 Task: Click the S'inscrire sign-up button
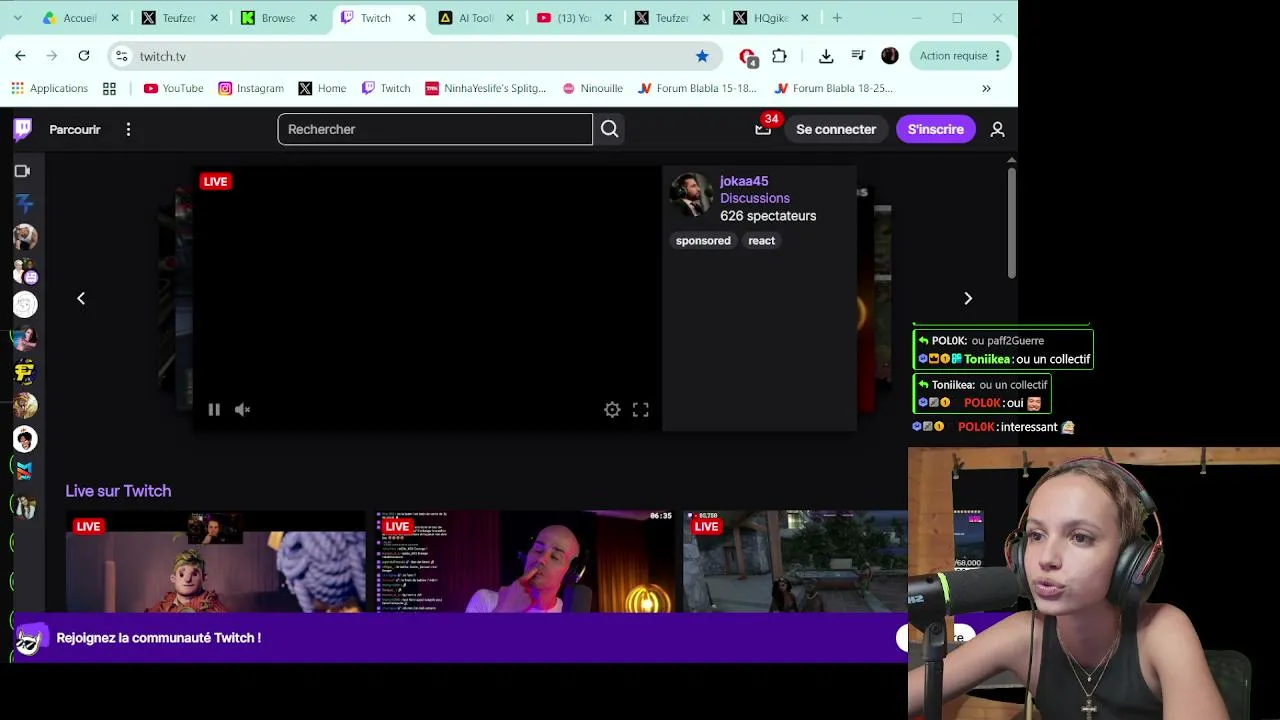coord(936,129)
